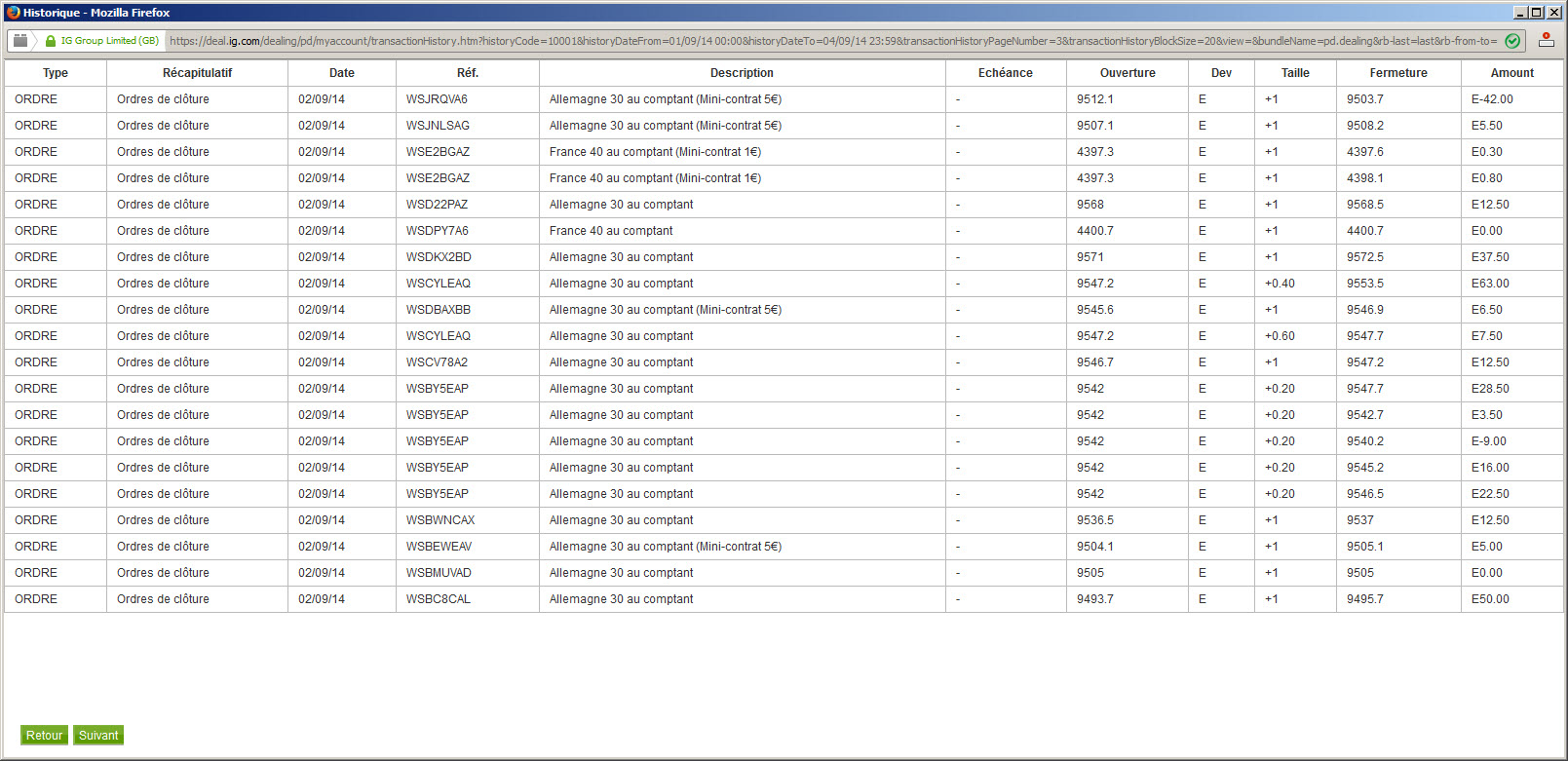Click the Taille column header

pyautogui.click(x=1295, y=73)
